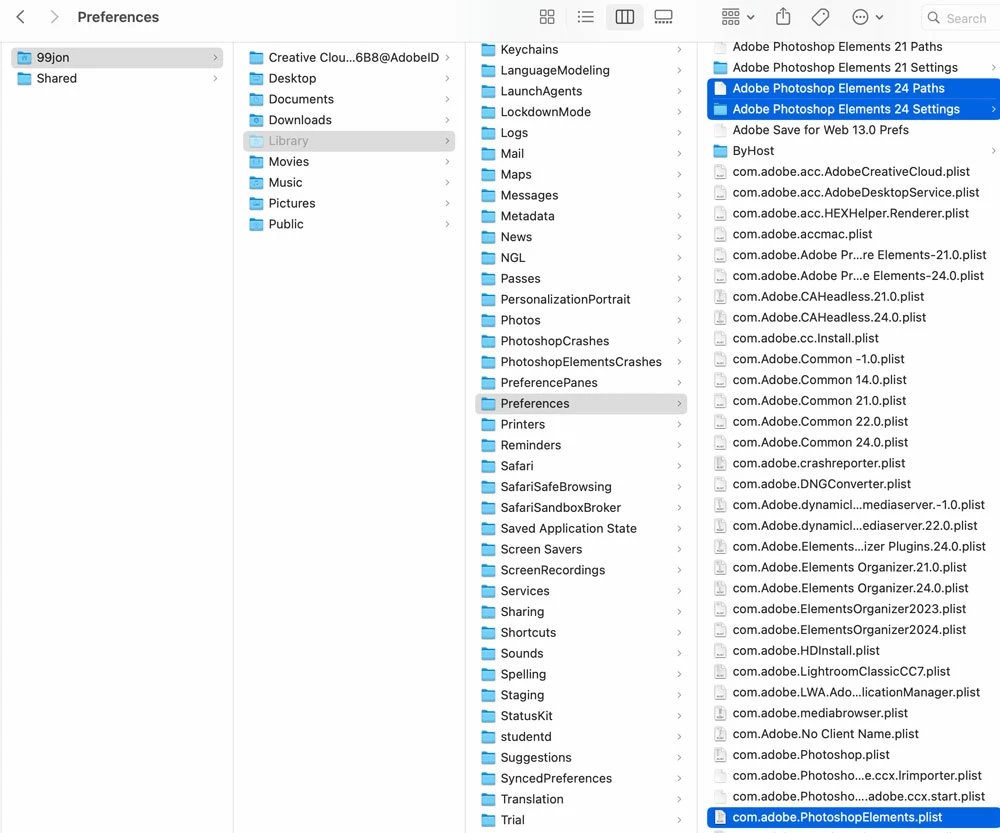Go back with the left chevron
The height and width of the screenshot is (833, 1000).
tap(20, 17)
